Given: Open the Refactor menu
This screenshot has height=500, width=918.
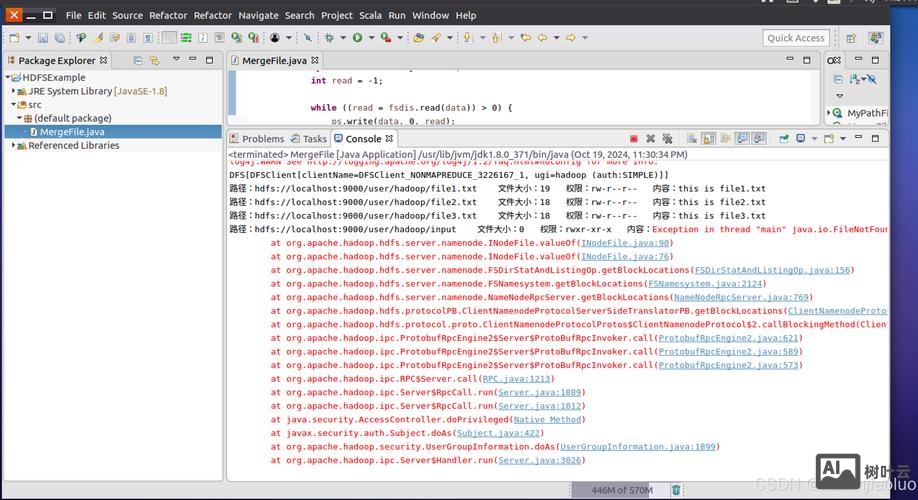Looking at the screenshot, I should (167, 15).
